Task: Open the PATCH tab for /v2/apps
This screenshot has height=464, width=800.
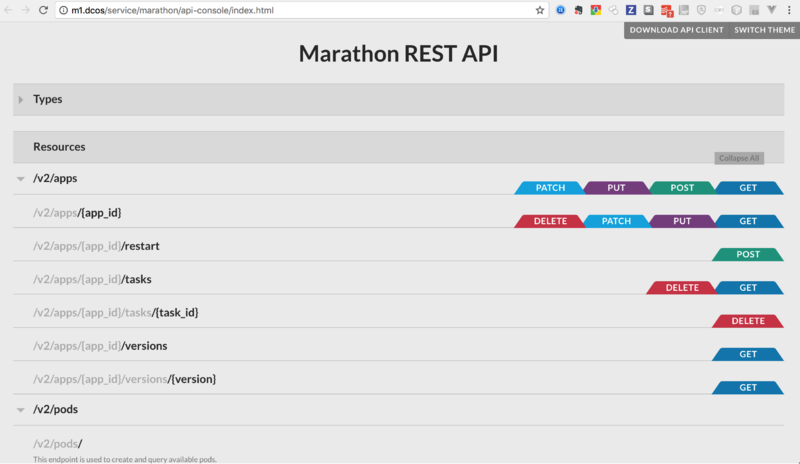Action: pyautogui.click(x=550, y=188)
